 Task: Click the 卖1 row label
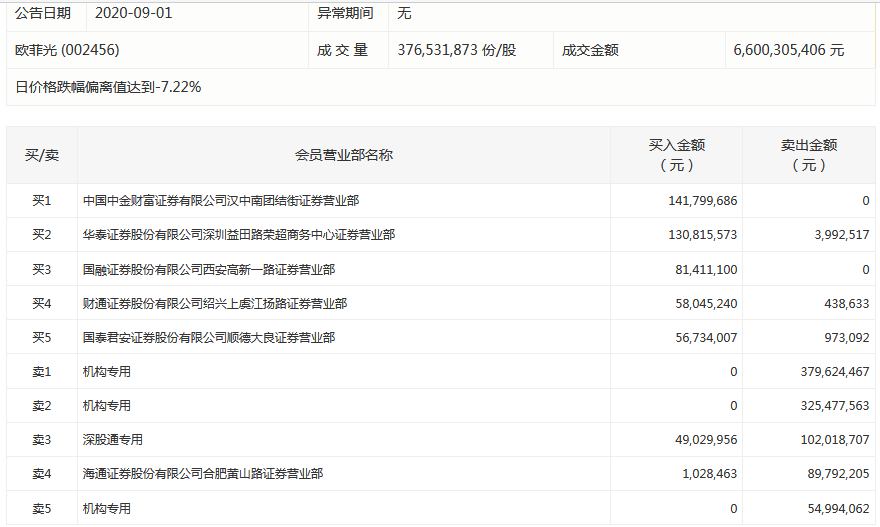pos(42,372)
